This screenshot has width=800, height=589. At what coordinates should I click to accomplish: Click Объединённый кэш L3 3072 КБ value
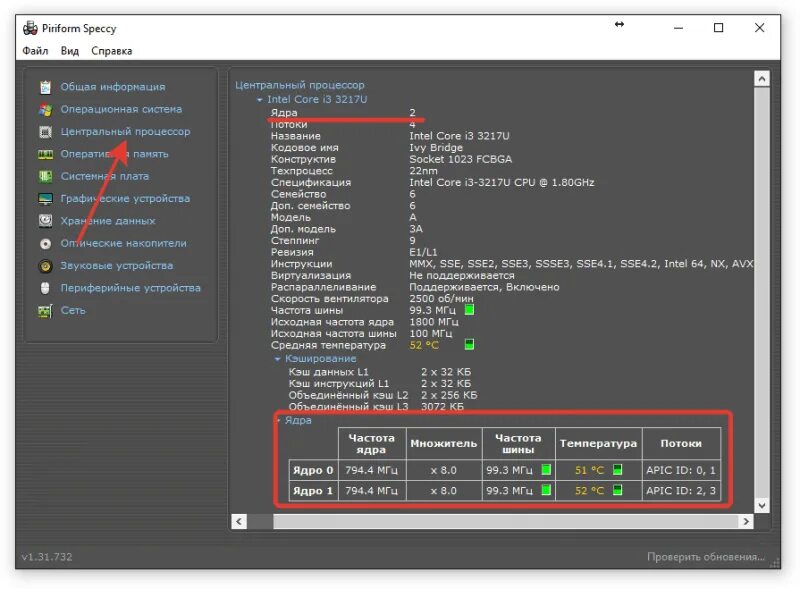pos(442,407)
